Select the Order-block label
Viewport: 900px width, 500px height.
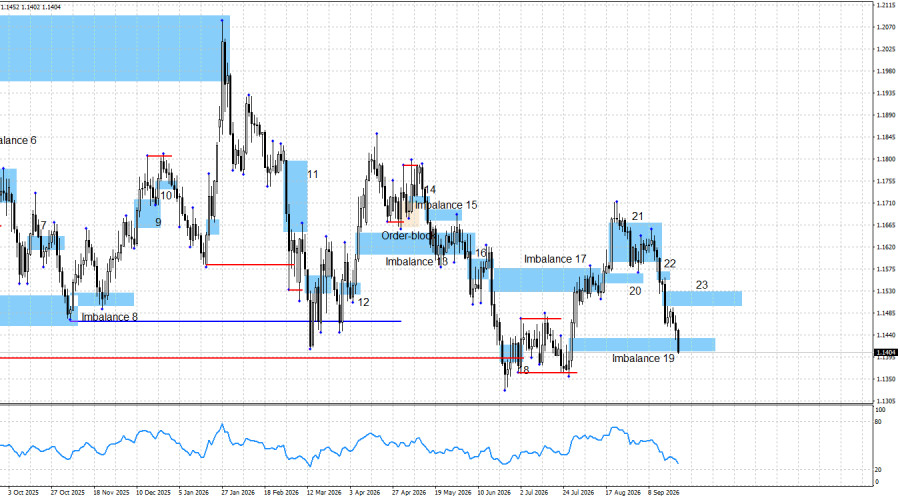[x=408, y=236]
